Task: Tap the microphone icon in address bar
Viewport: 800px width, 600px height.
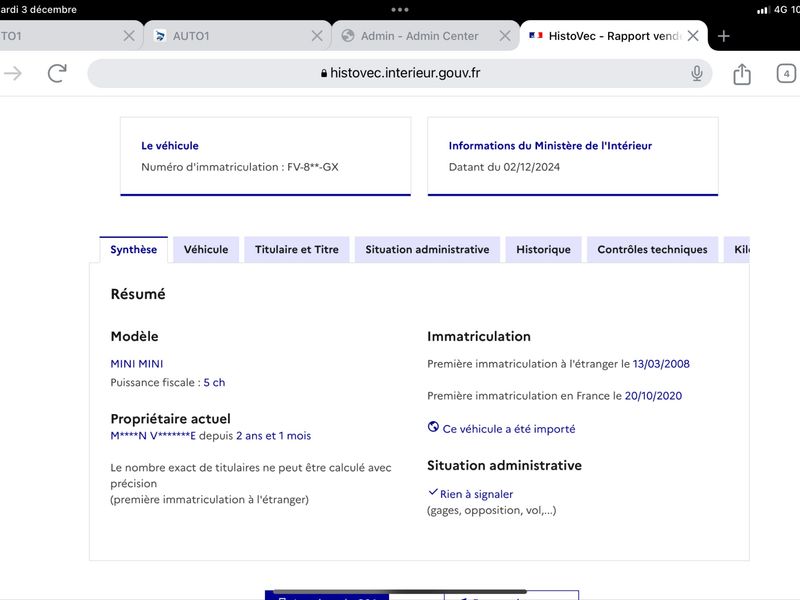Action: click(x=696, y=73)
